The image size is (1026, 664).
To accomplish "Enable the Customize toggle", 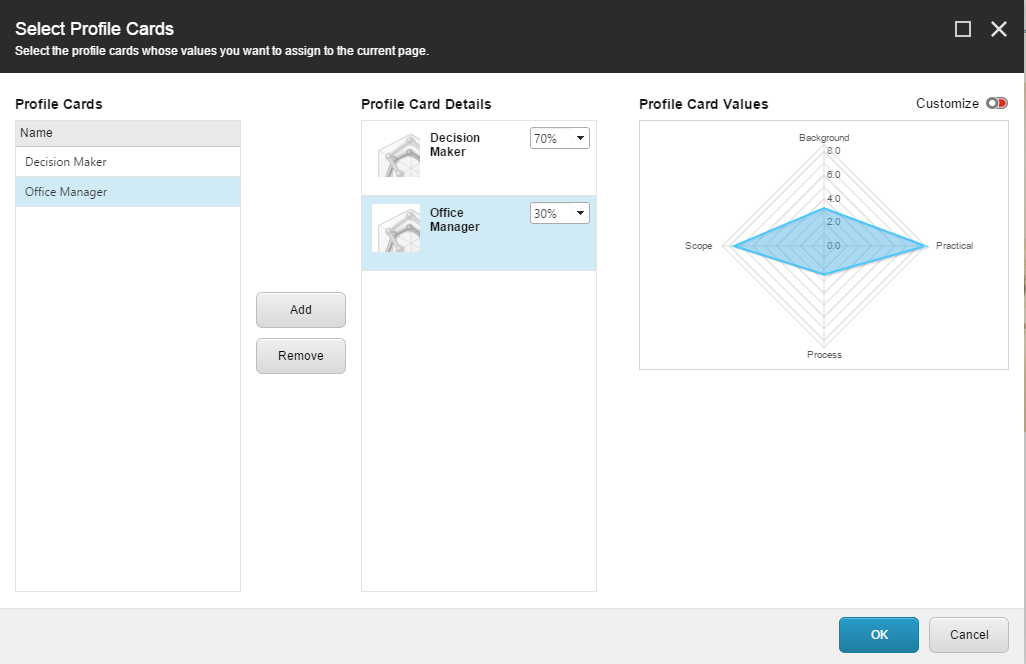I will 999,103.
